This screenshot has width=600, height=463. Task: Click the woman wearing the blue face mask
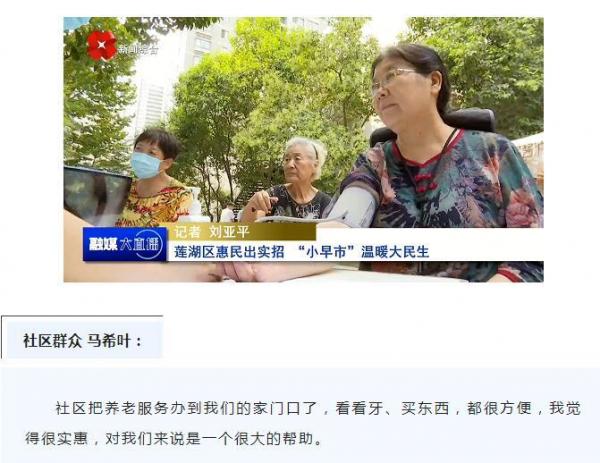click(x=156, y=176)
